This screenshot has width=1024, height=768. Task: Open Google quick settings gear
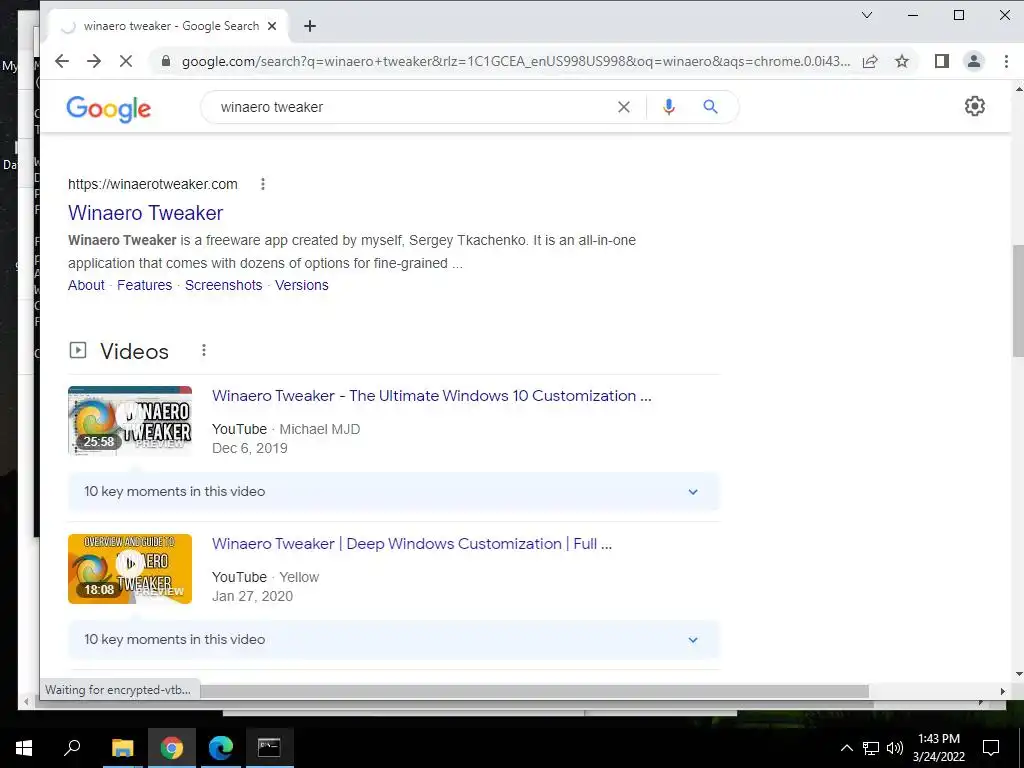[974, 106]
